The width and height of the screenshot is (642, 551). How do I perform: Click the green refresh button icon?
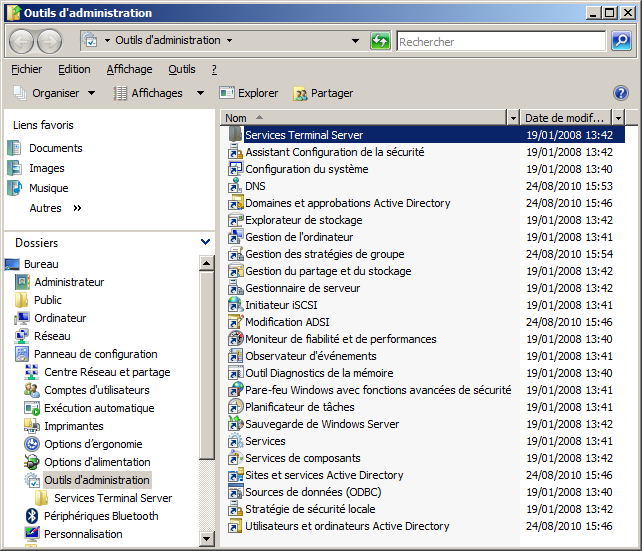pos(381,41)
